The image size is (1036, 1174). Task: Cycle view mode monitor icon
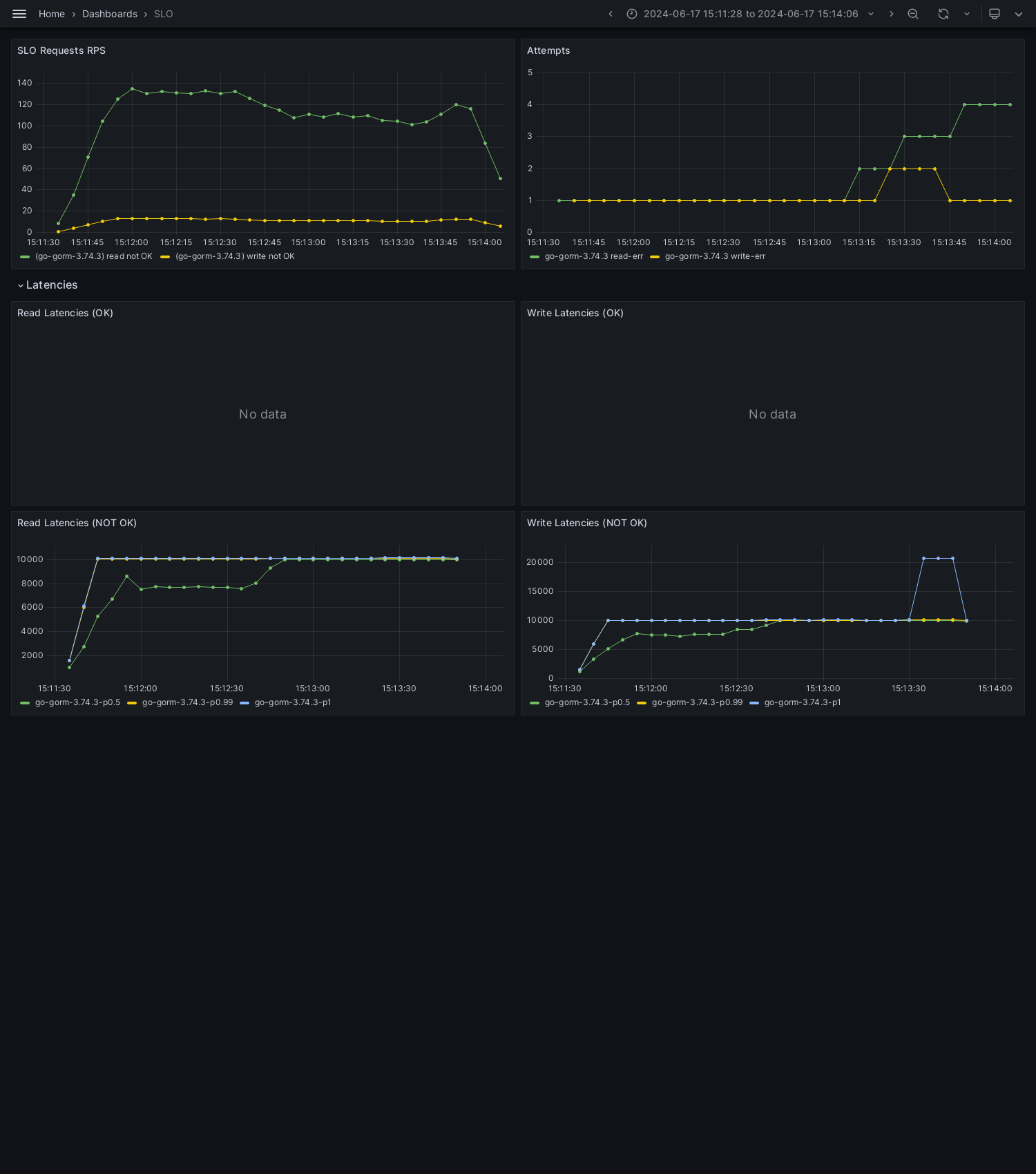coord(995,14)
